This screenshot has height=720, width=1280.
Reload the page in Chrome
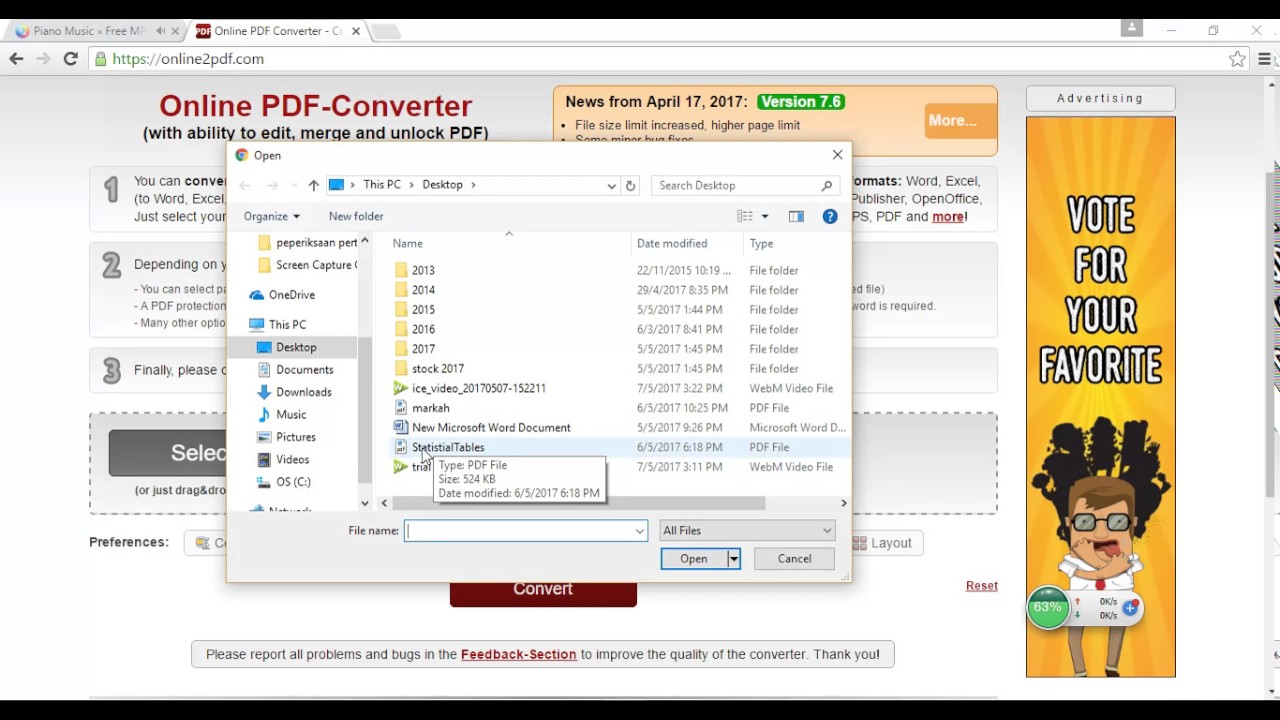[71, 59]
